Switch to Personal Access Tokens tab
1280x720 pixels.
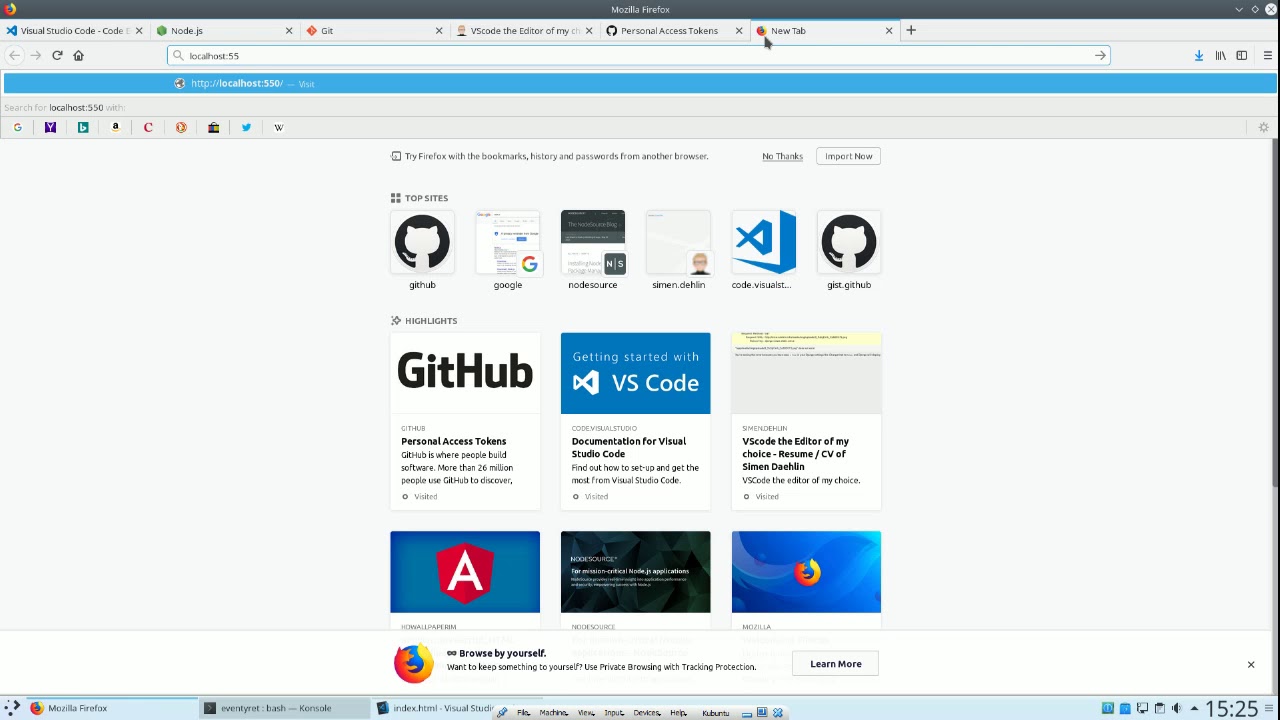click(675, 30)
